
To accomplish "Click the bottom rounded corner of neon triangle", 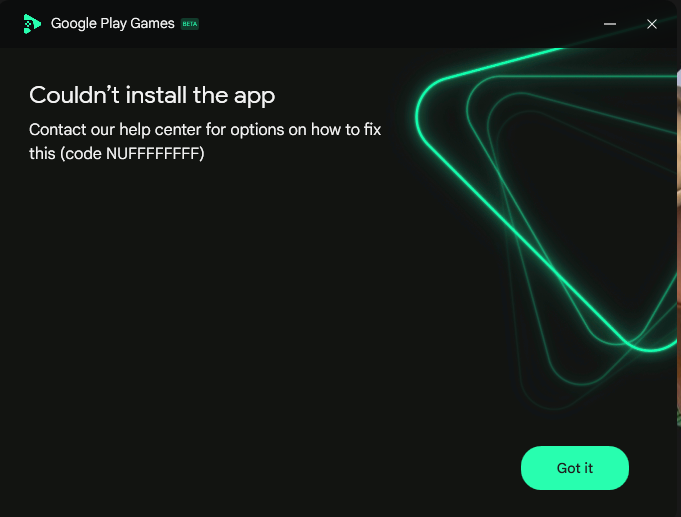I will (x=649, y=343).
